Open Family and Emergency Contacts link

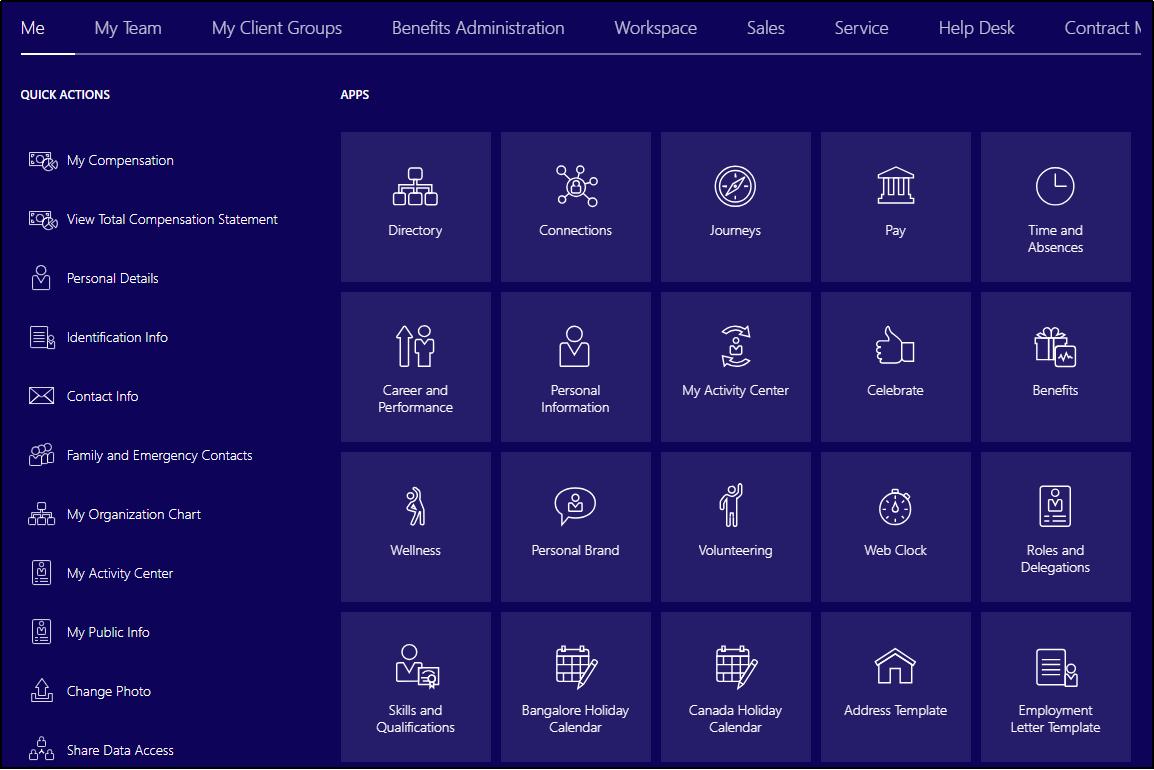coord(159,455)
